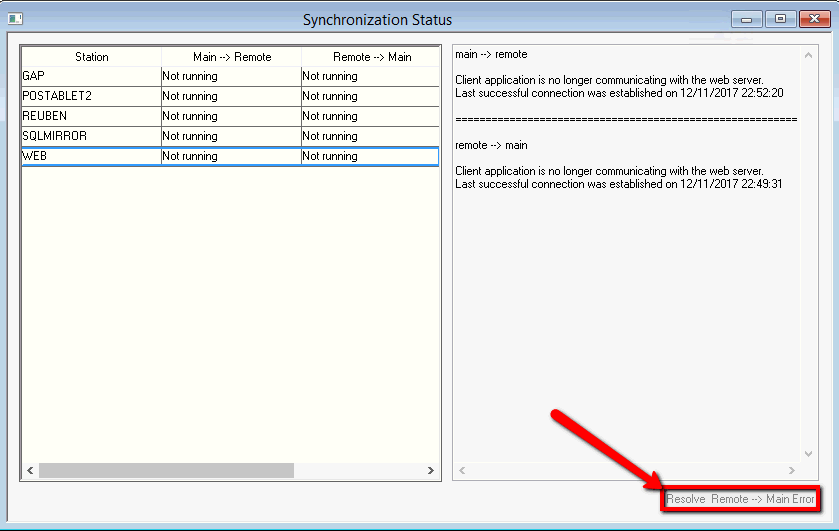Select the SQLMIRROR station row
This screenshot has width=839, height=531.
(90, 136)
